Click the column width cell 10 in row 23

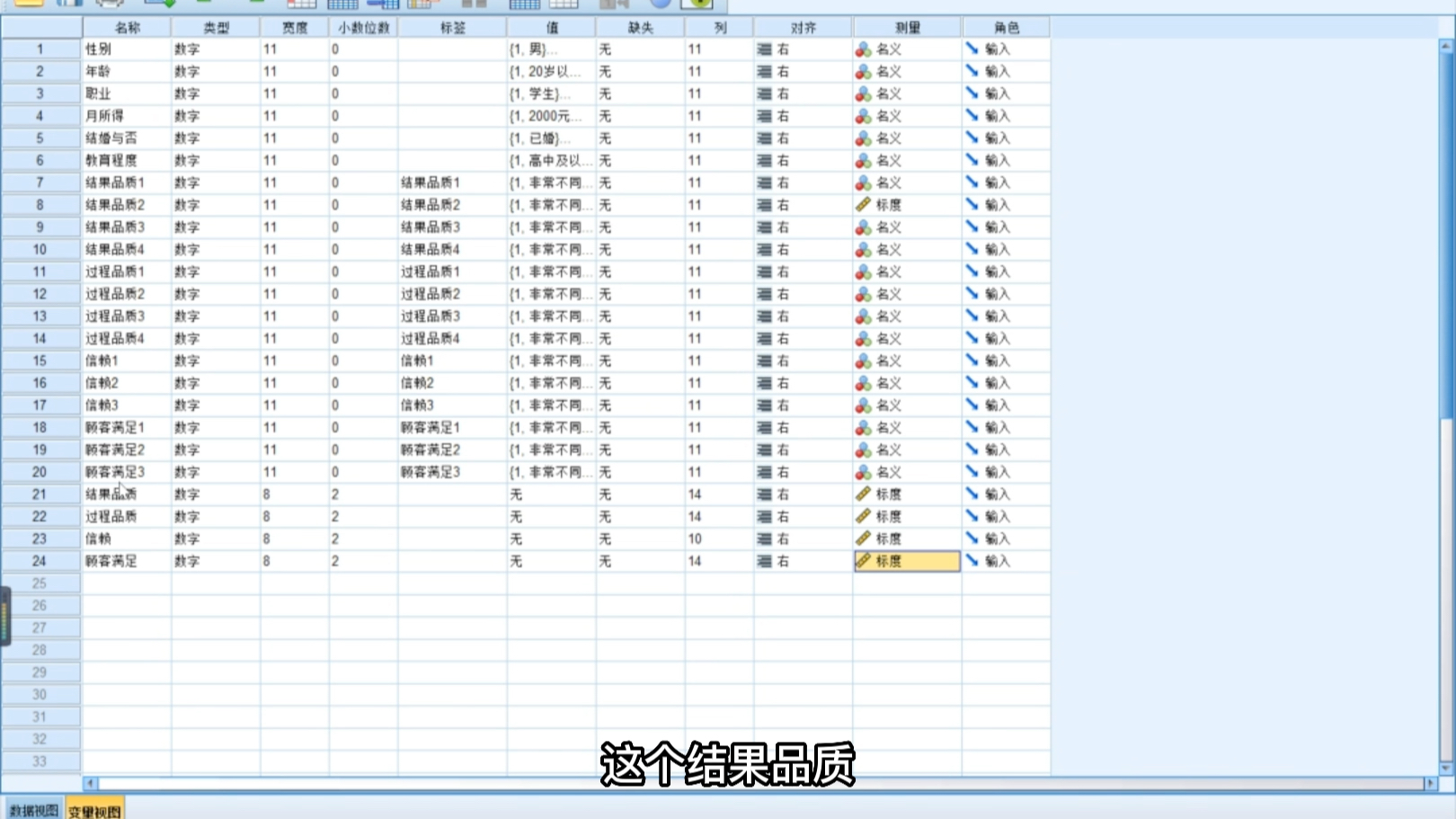(x=719, y=539)
